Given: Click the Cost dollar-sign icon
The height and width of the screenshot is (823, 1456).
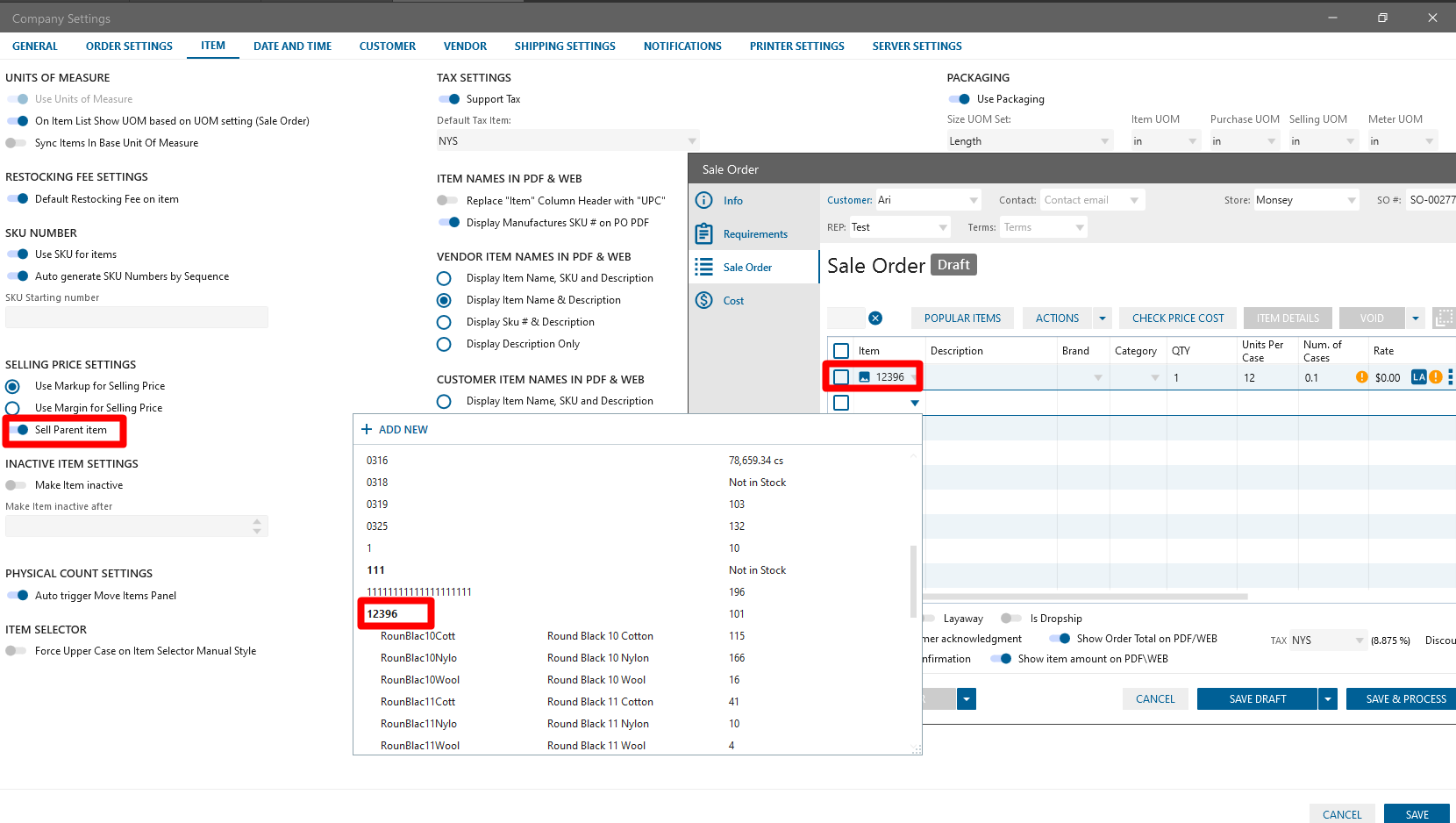Looking at the screenshot, I should [703, 301].
